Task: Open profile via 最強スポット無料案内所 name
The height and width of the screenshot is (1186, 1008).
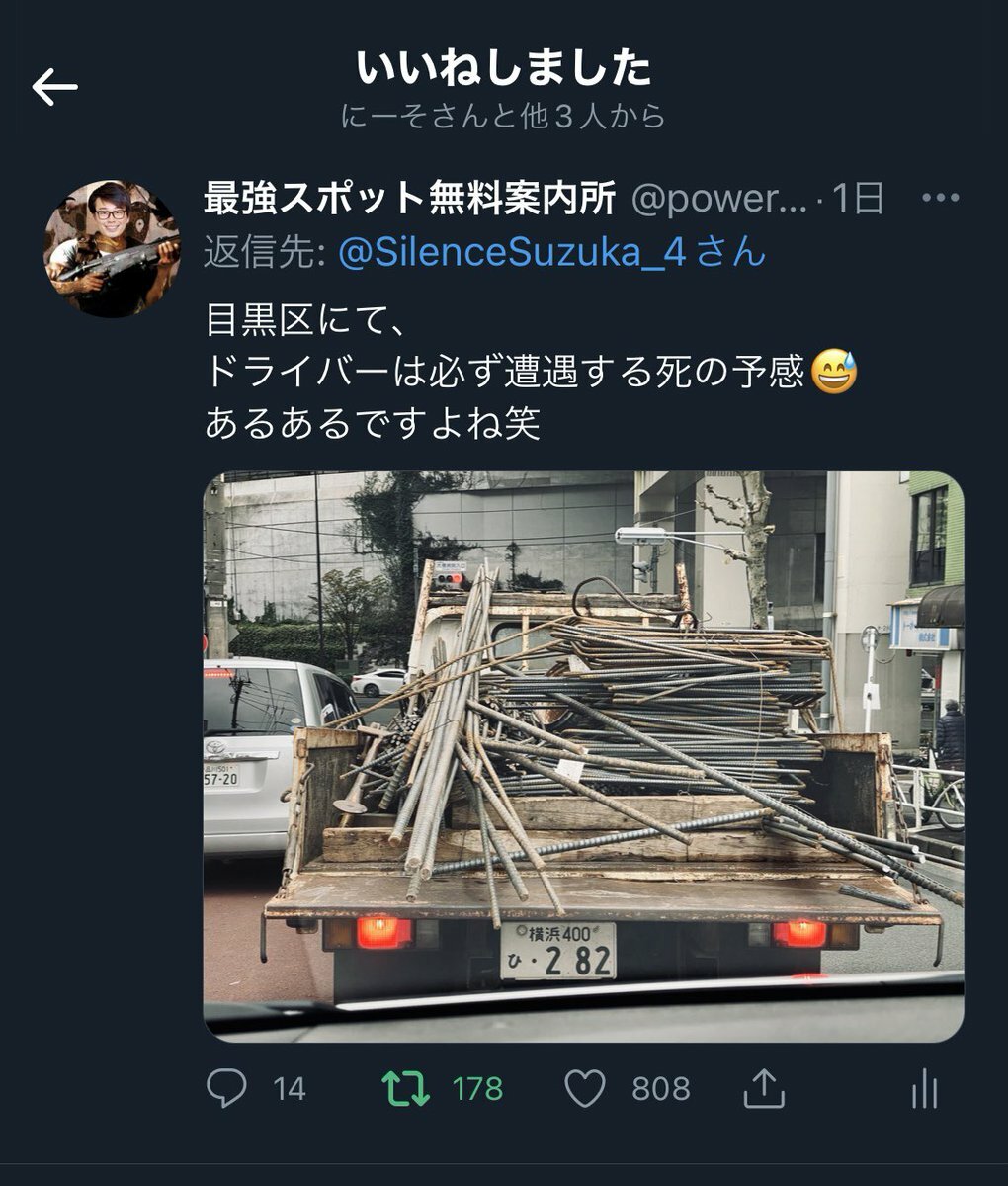Action: tap(410, 199)
